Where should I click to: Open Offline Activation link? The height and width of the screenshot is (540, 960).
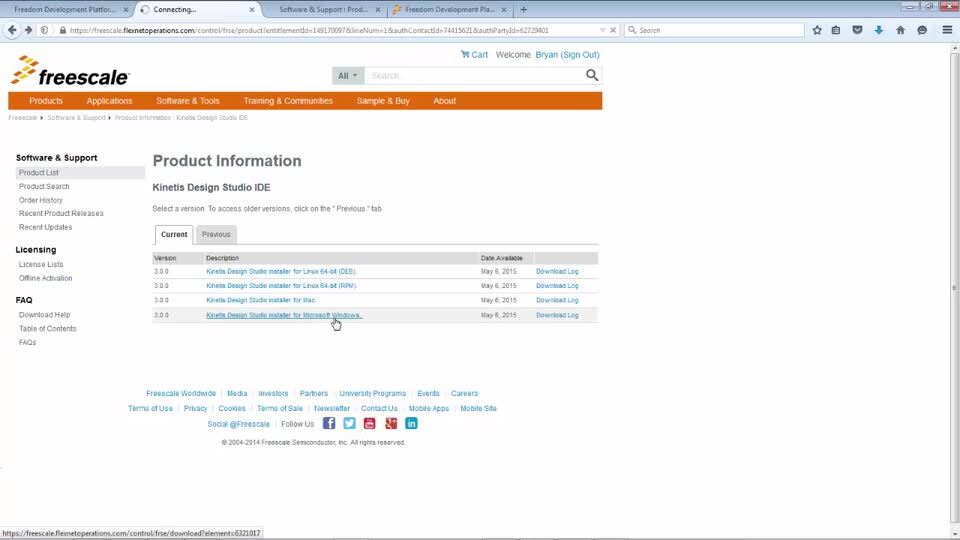[x=45, y=278]
